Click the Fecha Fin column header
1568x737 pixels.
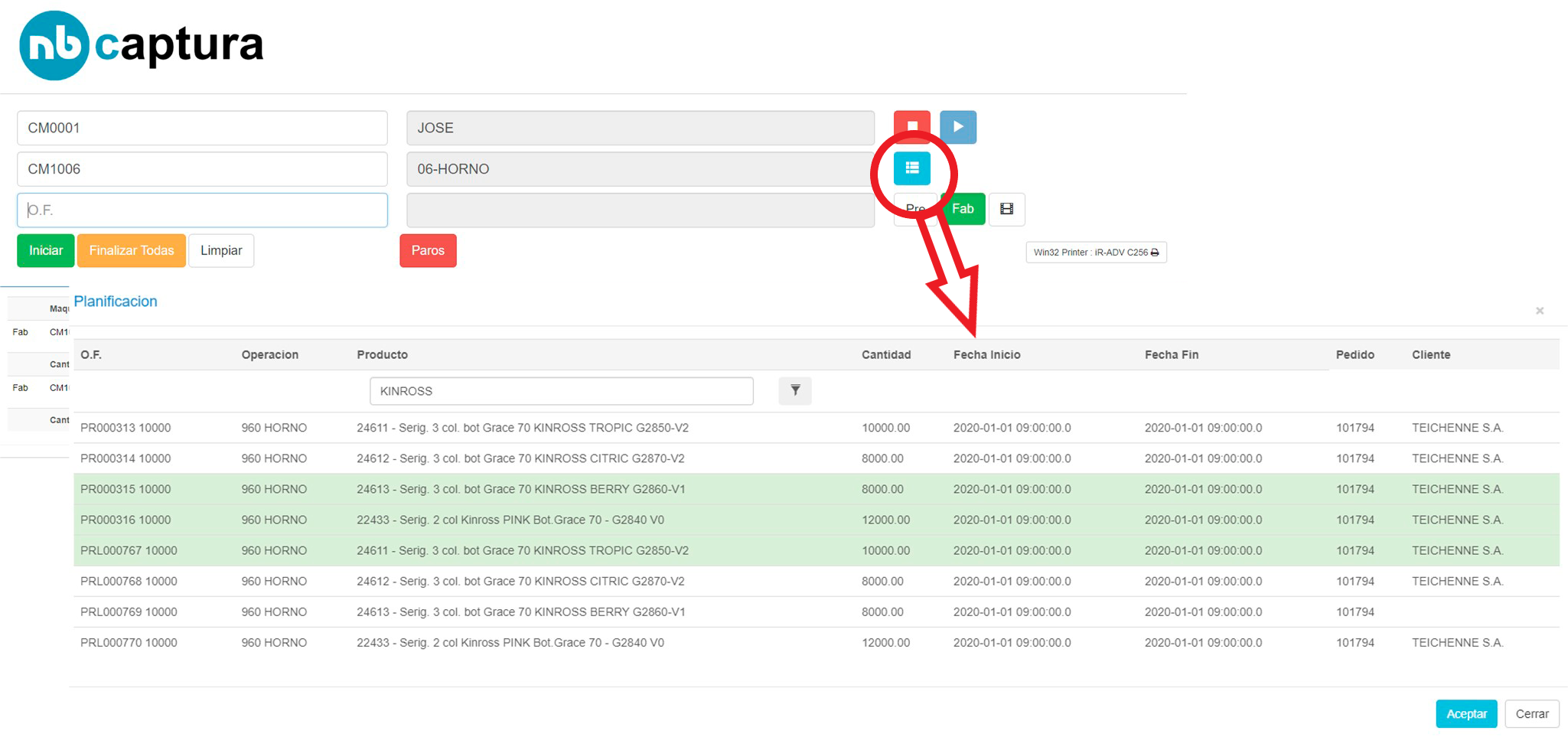coord(1172,354)
